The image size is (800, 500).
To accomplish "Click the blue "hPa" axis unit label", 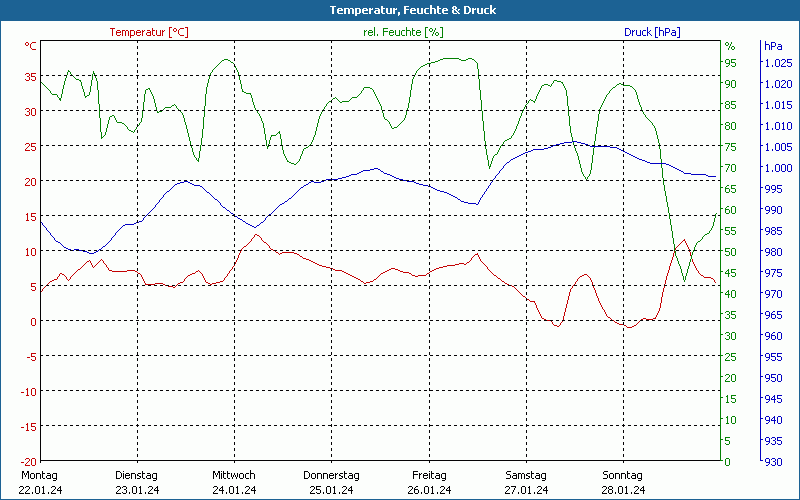I will point(773,46).
